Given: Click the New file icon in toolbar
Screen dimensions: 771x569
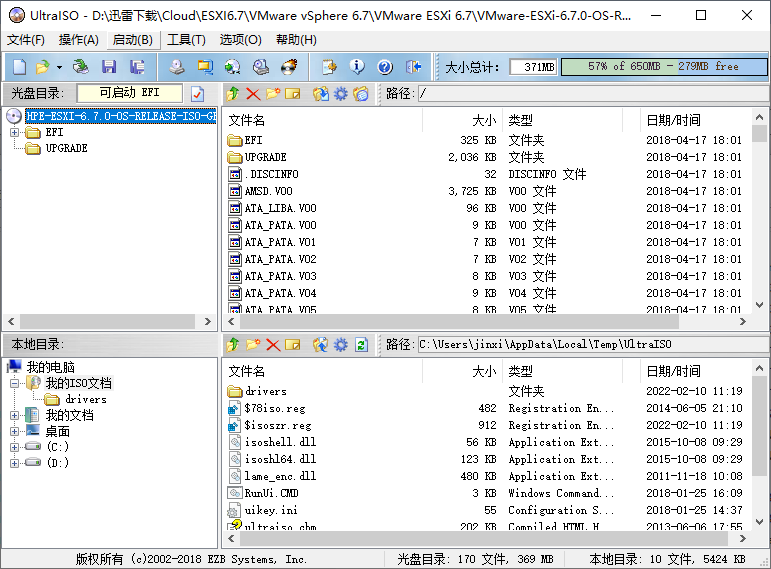Looking at the screenshot, I should [20, 67].
